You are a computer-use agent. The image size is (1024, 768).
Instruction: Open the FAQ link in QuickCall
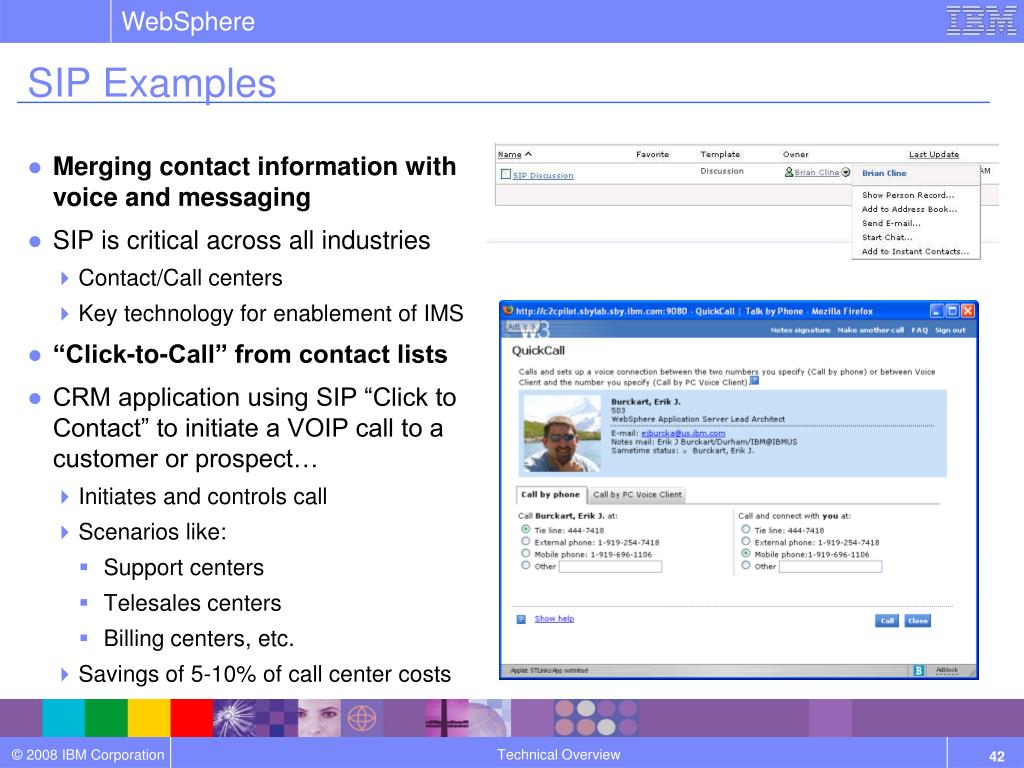(920, 330)
